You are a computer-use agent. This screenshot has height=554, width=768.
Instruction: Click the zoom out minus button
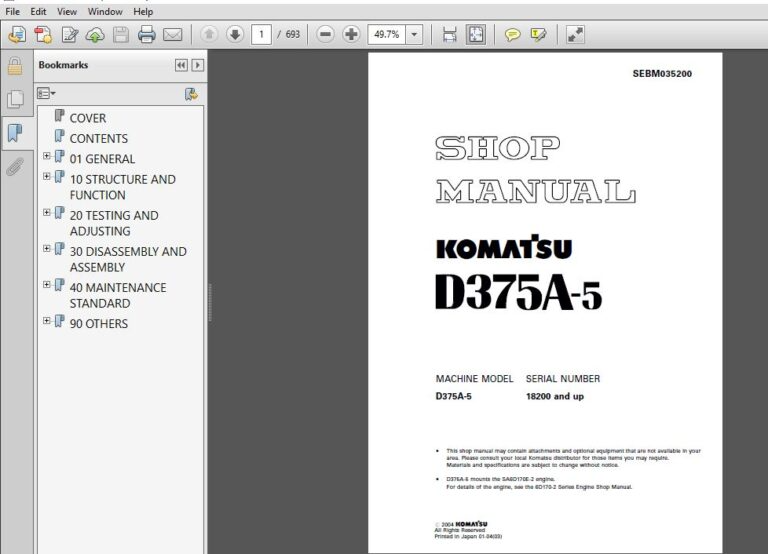coord(325,35)
